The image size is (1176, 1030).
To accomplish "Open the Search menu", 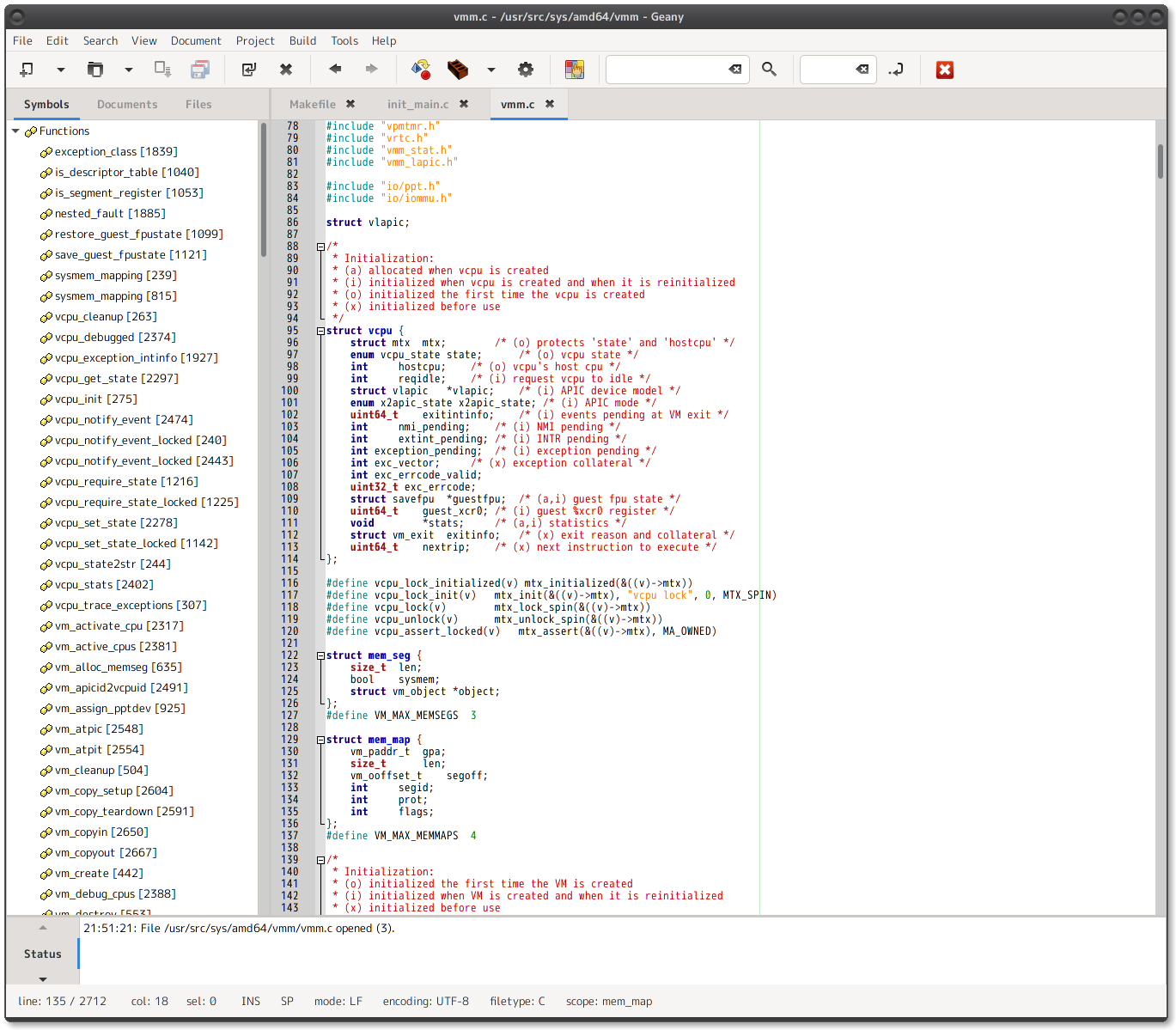I will point(101,40).
